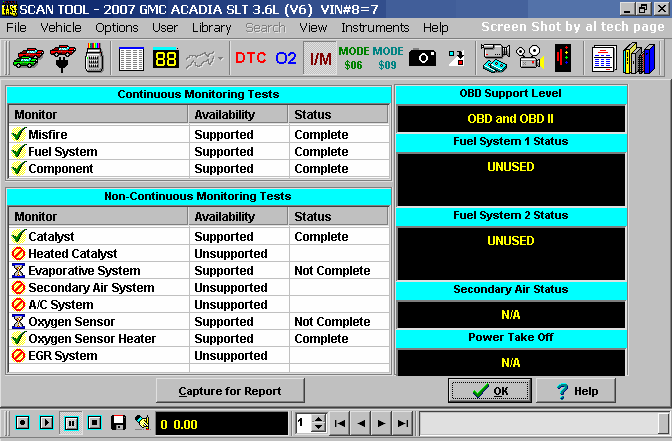Click the OK button
The width and height of the screenshot is (672, 441).
(x=489, y=391)
